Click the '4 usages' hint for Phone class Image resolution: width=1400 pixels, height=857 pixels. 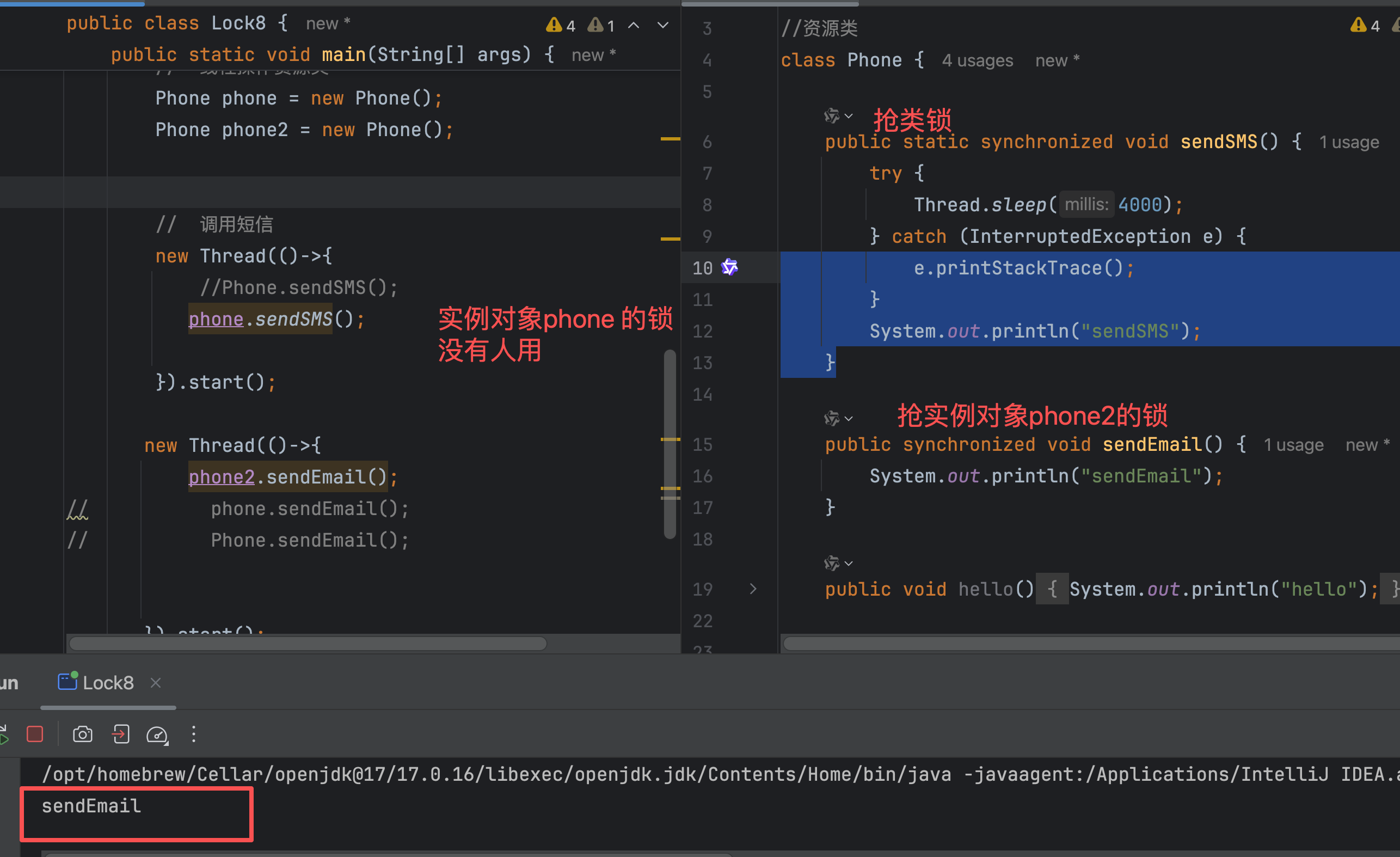(977, 60)
